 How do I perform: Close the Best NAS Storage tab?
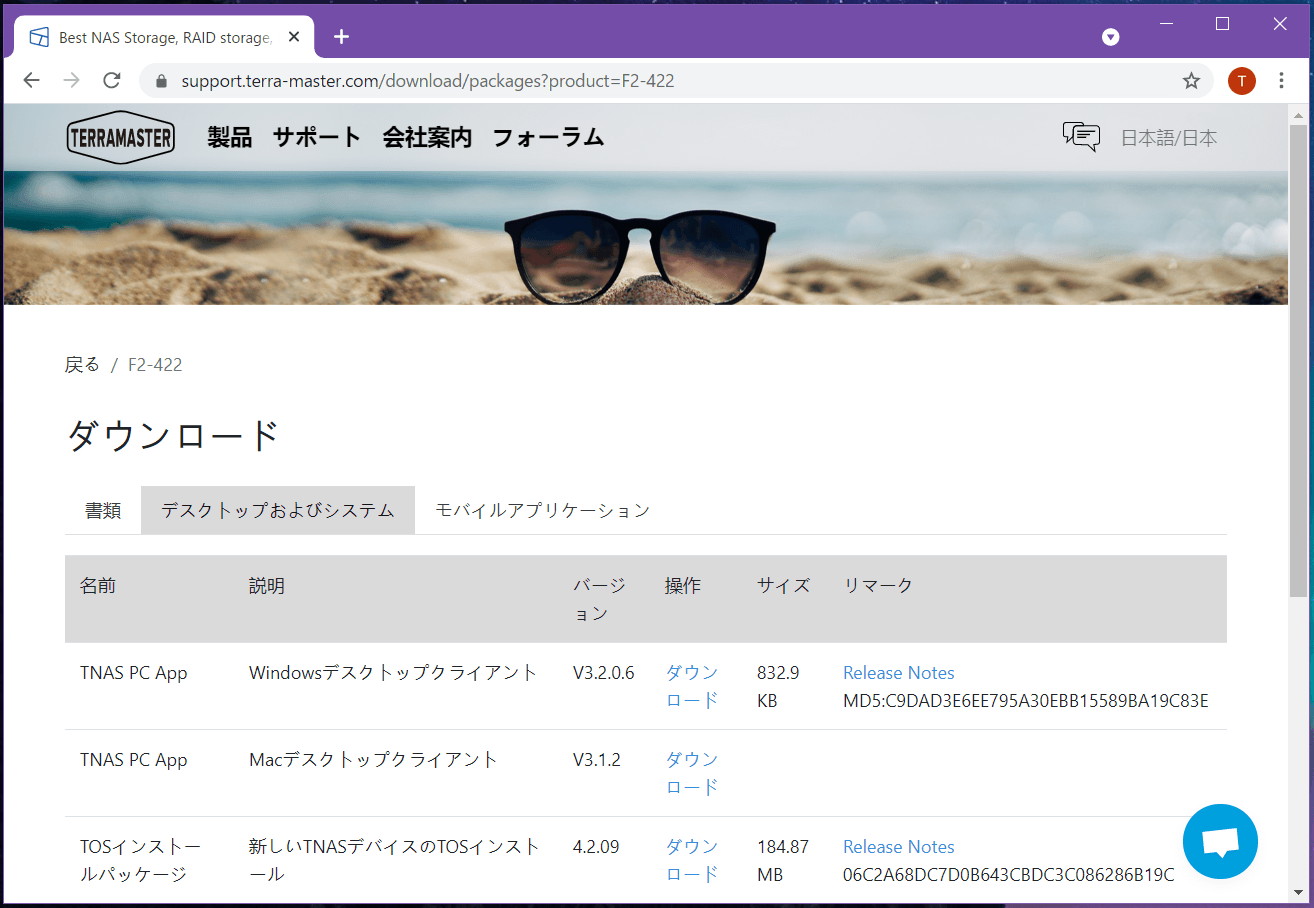tap(294, 37)
